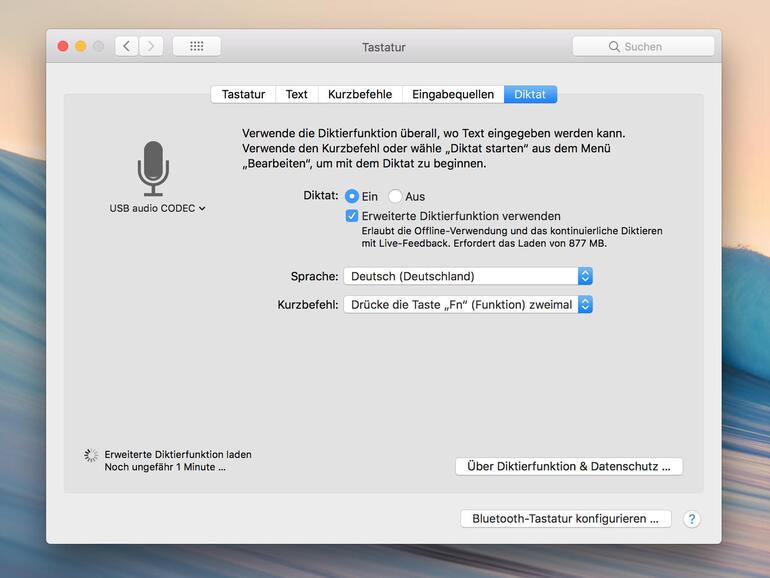Click the 'Sprache:' label
Viewport: 770px width, 578px height.
coord(314,276)
